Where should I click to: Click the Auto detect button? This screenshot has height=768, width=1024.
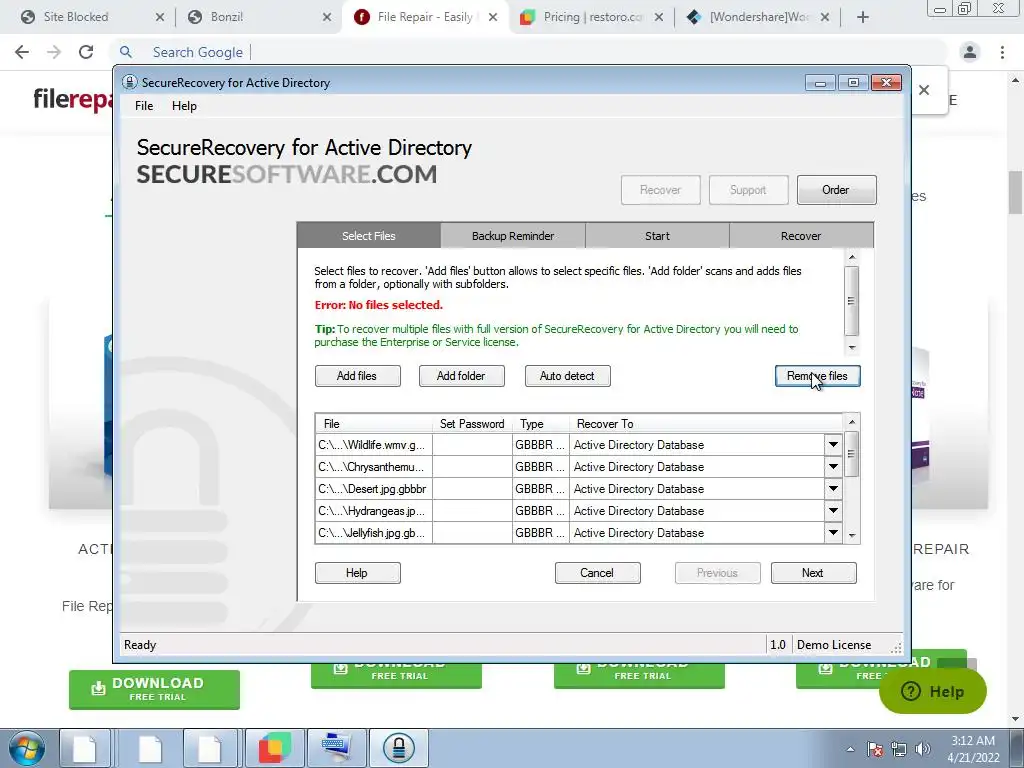tap(567, 376)
